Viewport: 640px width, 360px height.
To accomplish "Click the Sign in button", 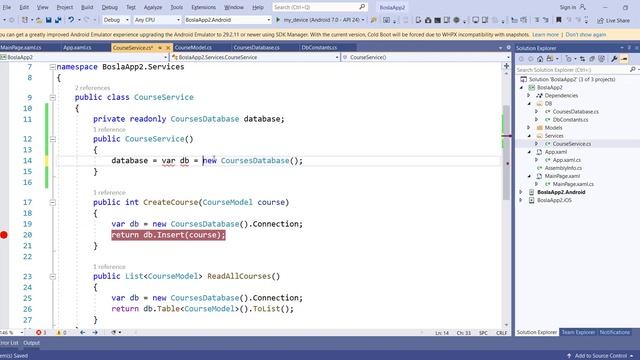I will [567, 7].
